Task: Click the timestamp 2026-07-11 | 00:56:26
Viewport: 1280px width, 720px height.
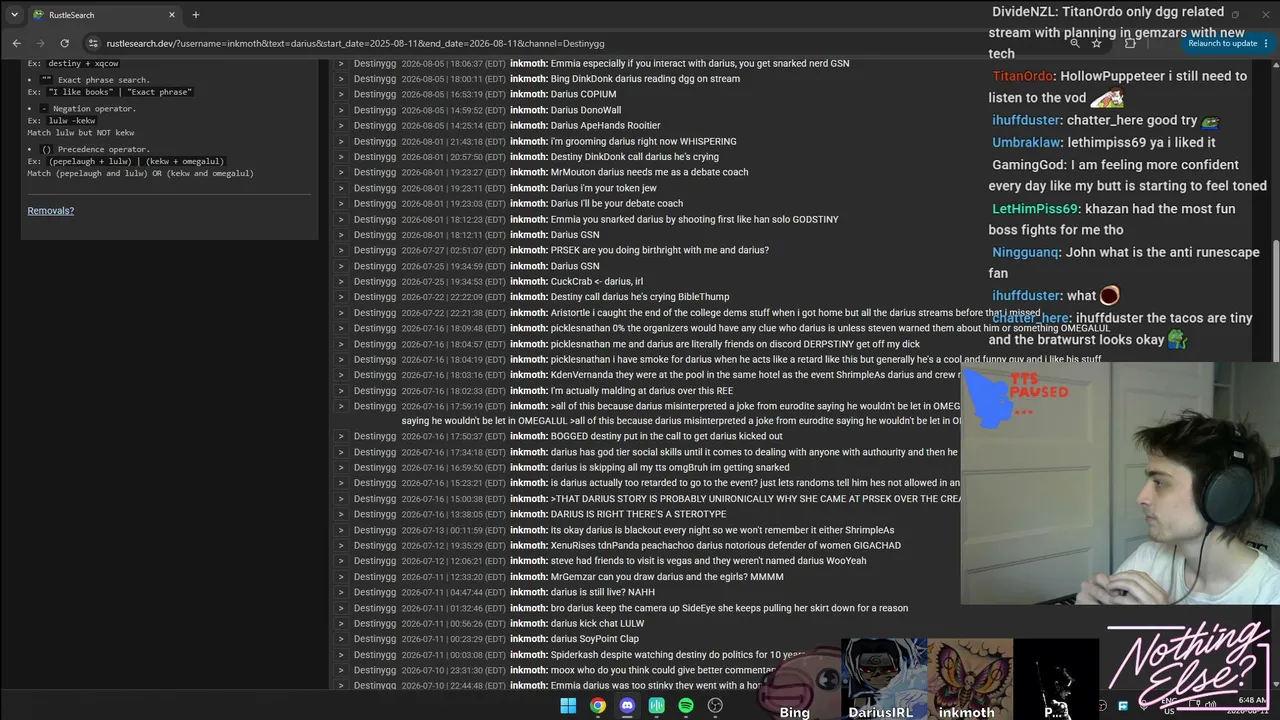Action: 453,623
